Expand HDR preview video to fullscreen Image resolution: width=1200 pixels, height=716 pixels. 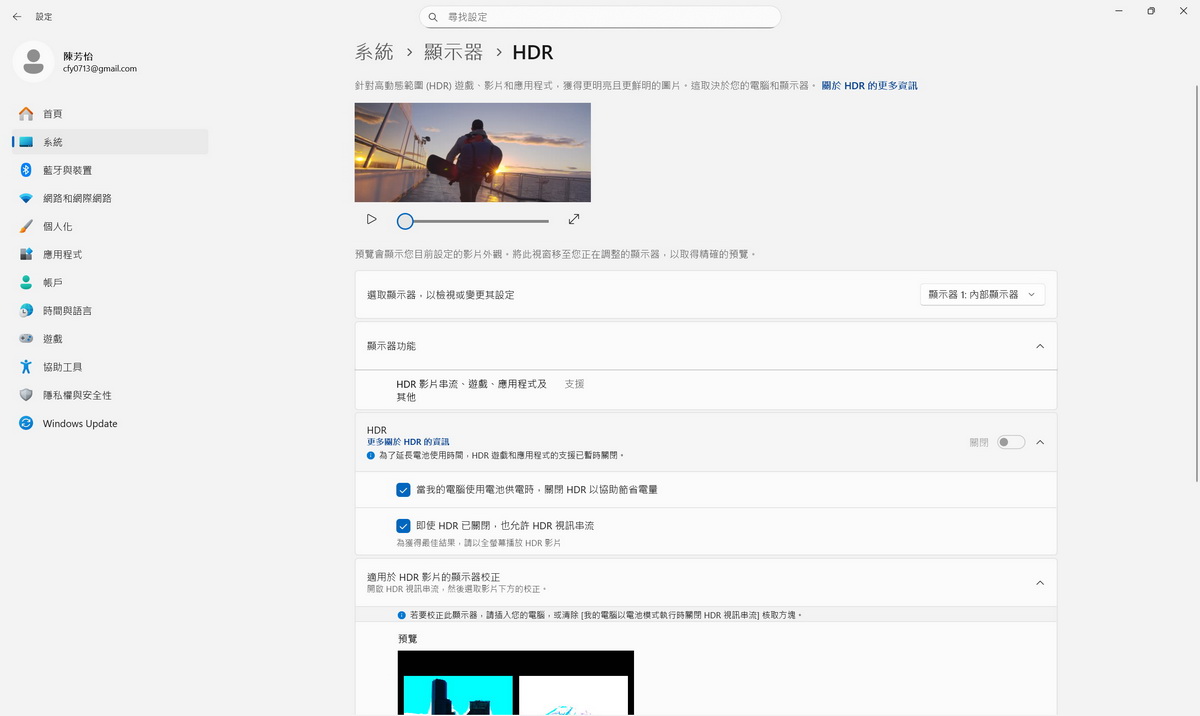[574, 219]
